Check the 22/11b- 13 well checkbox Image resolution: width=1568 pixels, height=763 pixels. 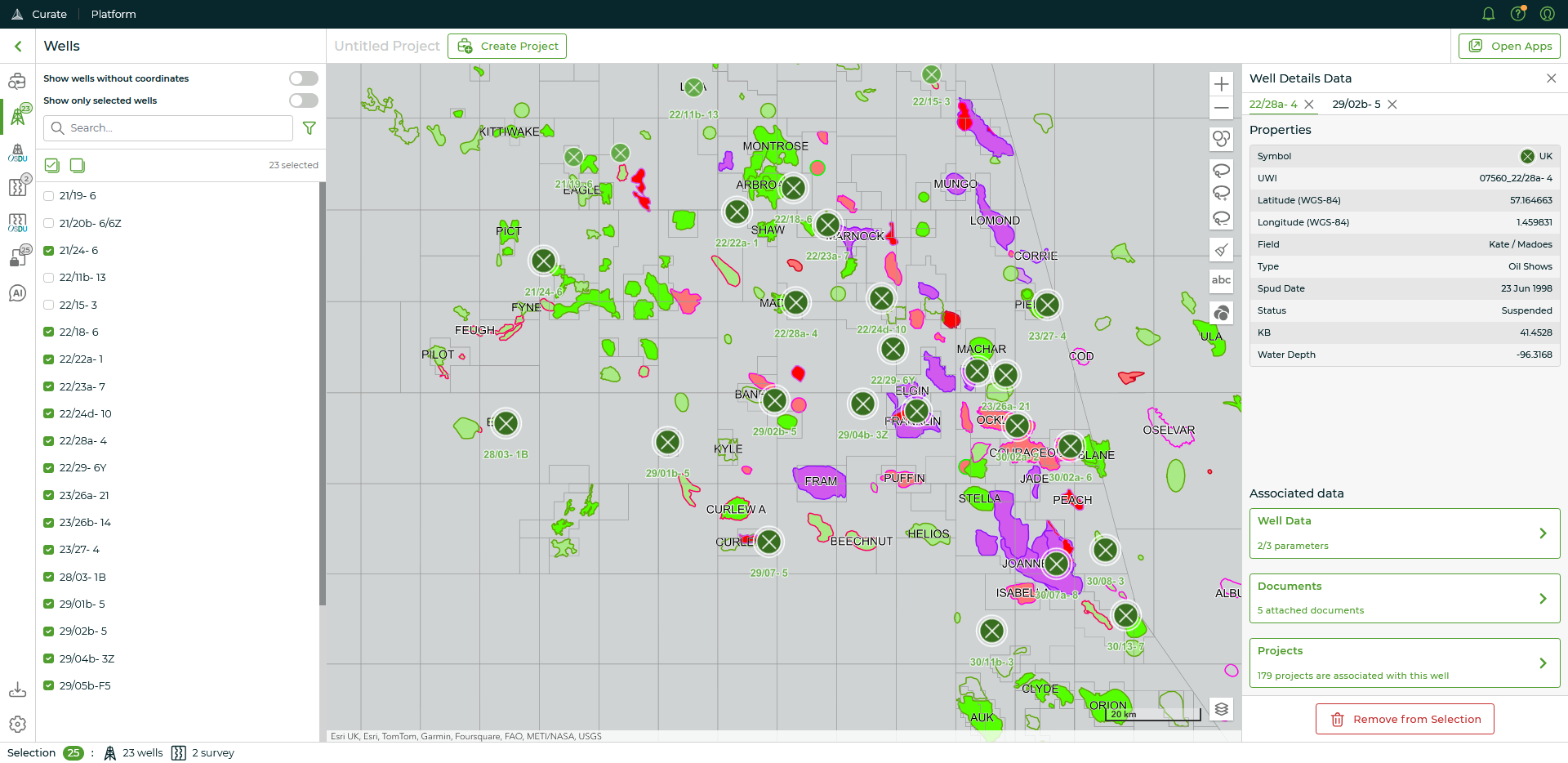(49, 278)
